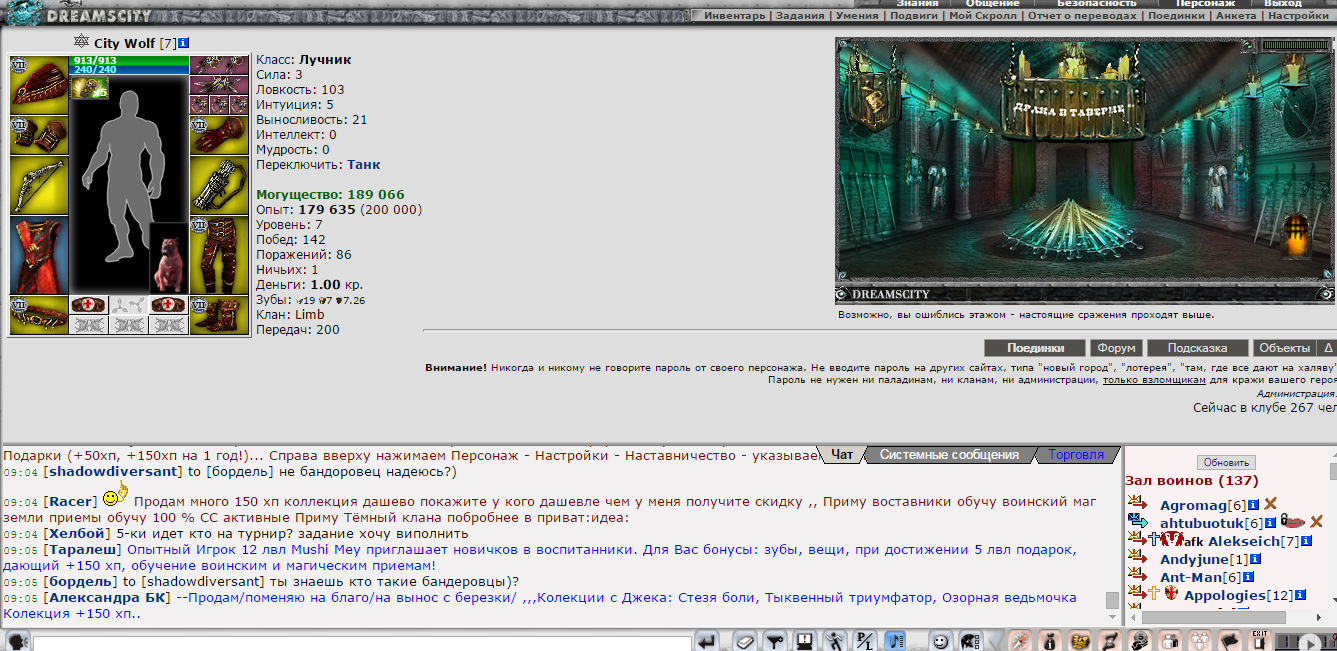
Task: Open the Общение top menu
Action: [993, 4]
